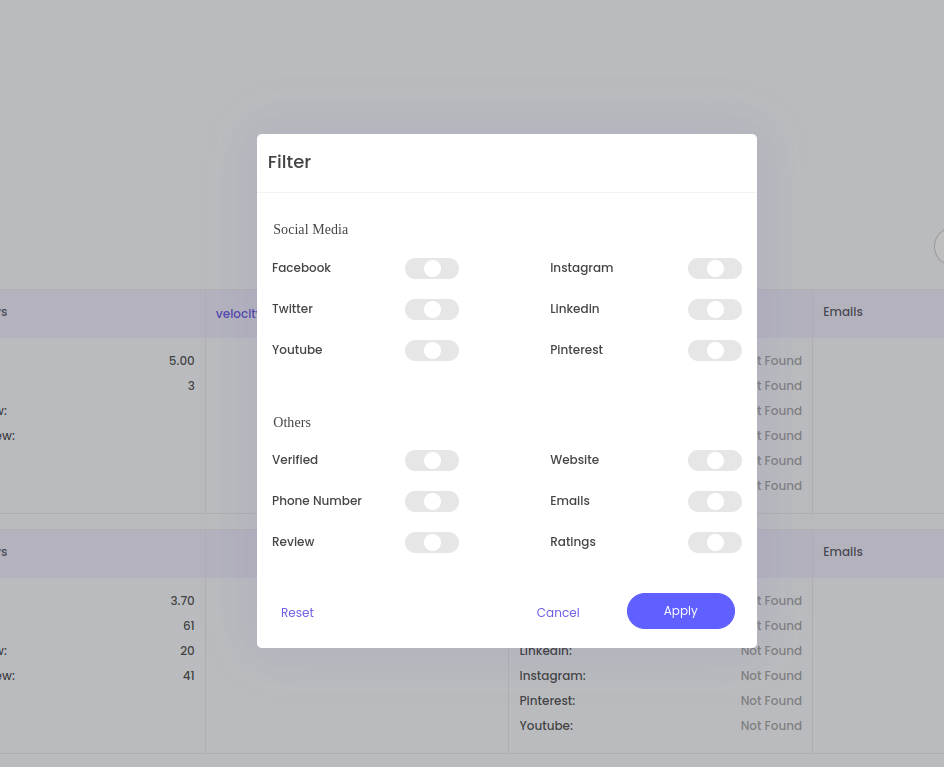The image size is (944, 767).
Task: Click the round button at right edge
Action: pyautogui.click(x=939, y=246)
